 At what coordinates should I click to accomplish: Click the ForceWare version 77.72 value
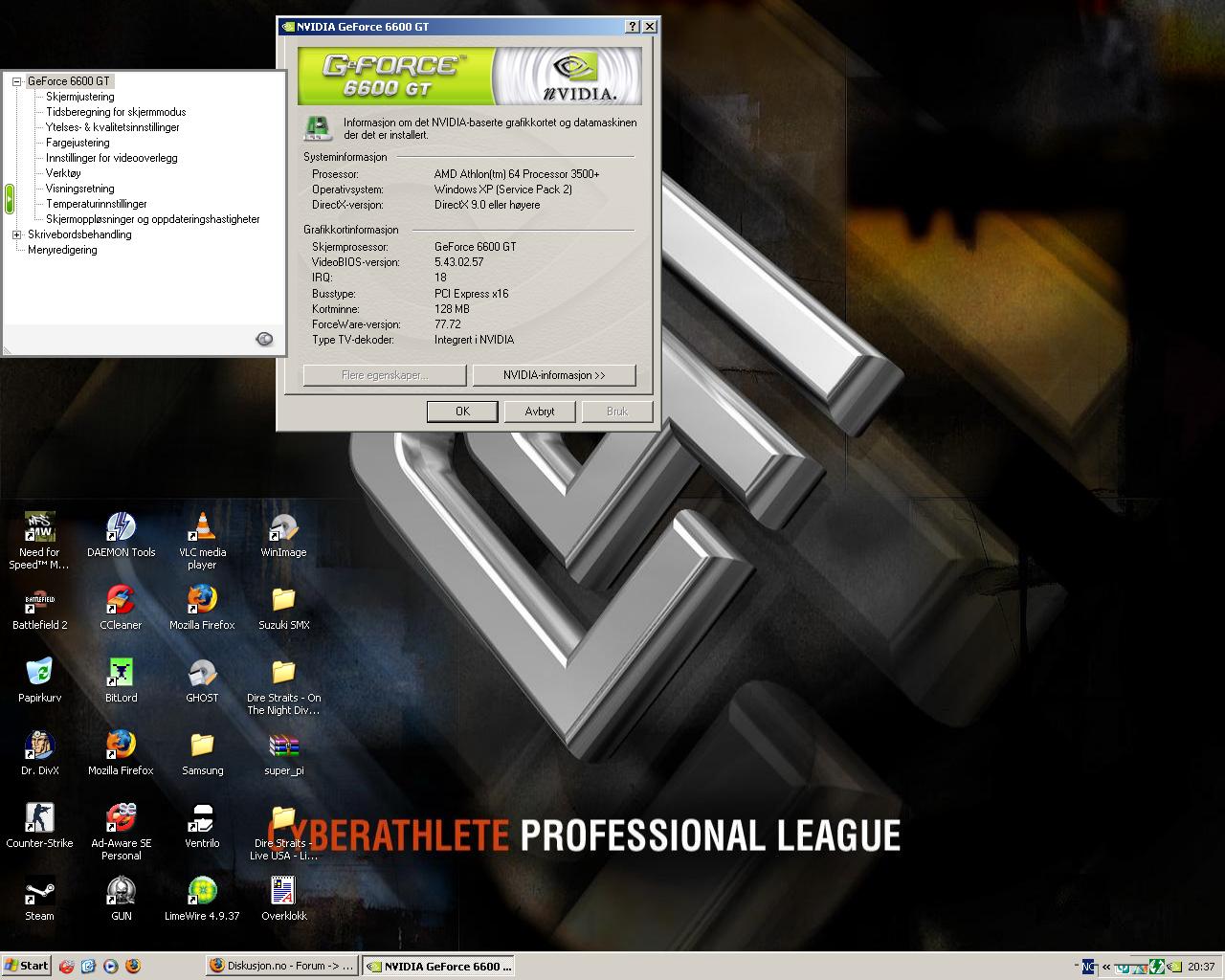pos(448,324)
